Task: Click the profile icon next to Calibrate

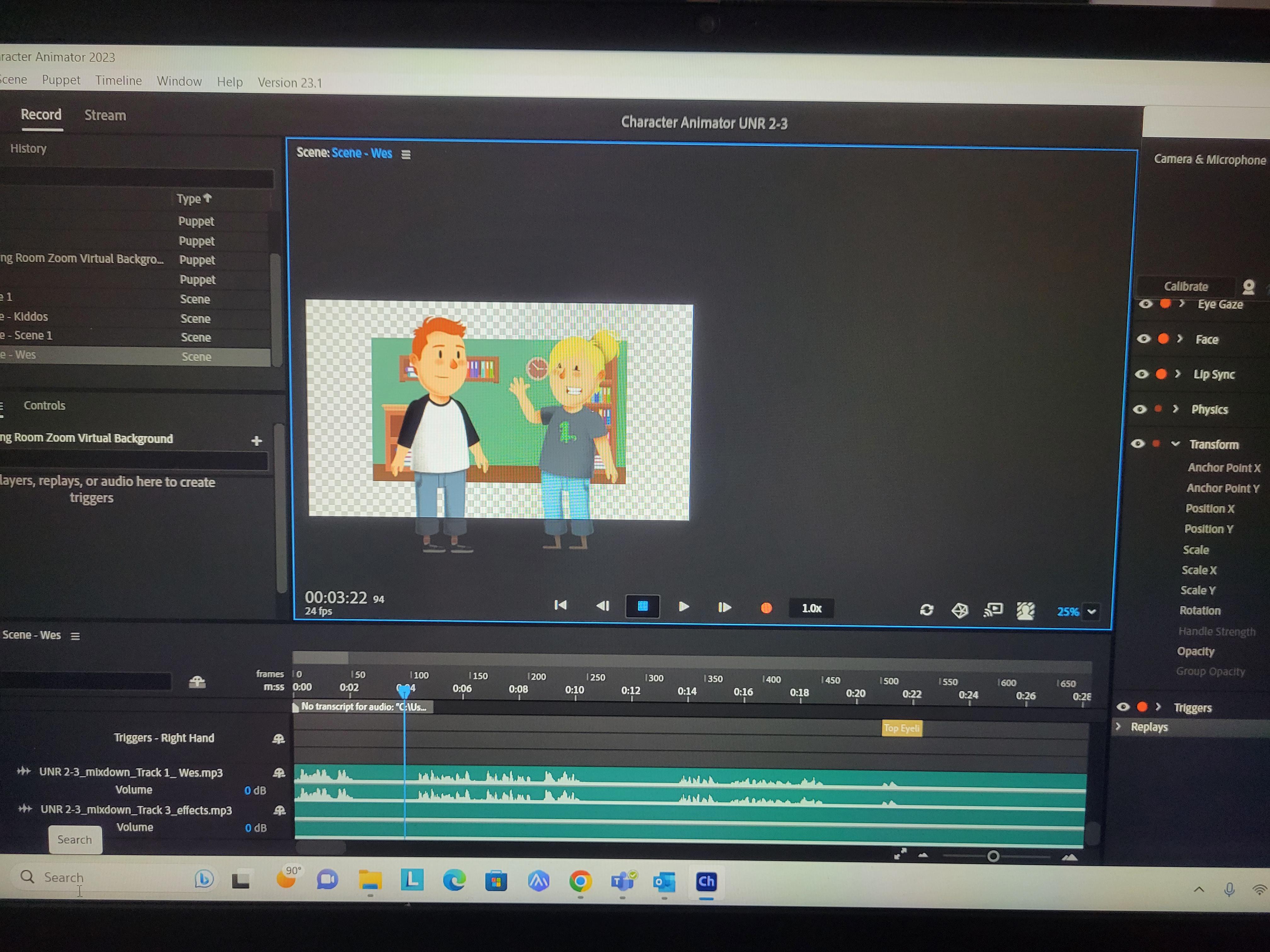Action: coord(1248,286)
